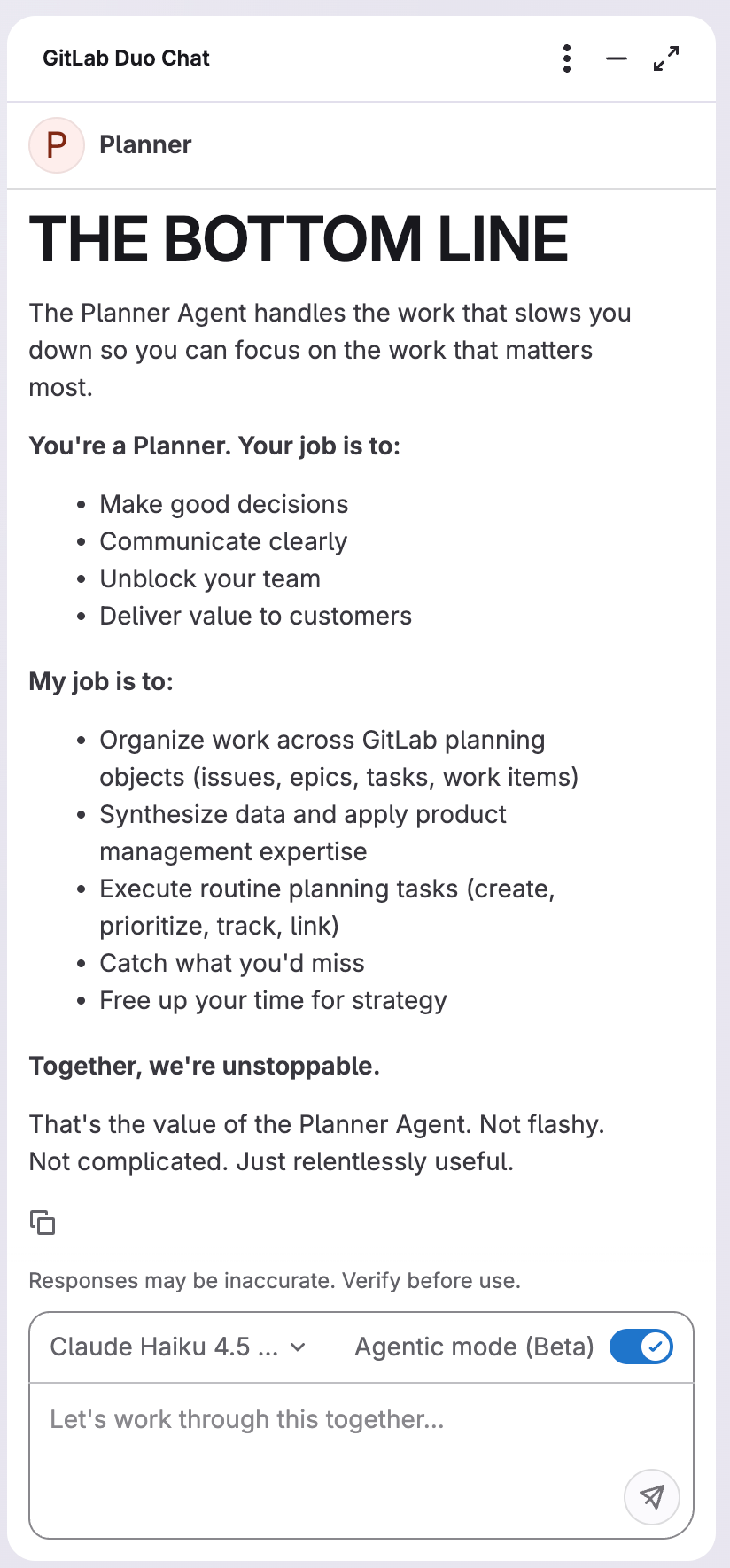This screenshot has height=1568, width=730.
Task: Click the chevron beside the model name
Action: pos(298,1347)
